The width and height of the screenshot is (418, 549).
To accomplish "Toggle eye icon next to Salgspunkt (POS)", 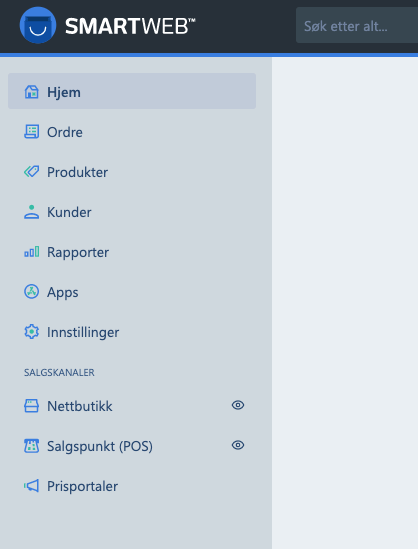I will 238,445.
